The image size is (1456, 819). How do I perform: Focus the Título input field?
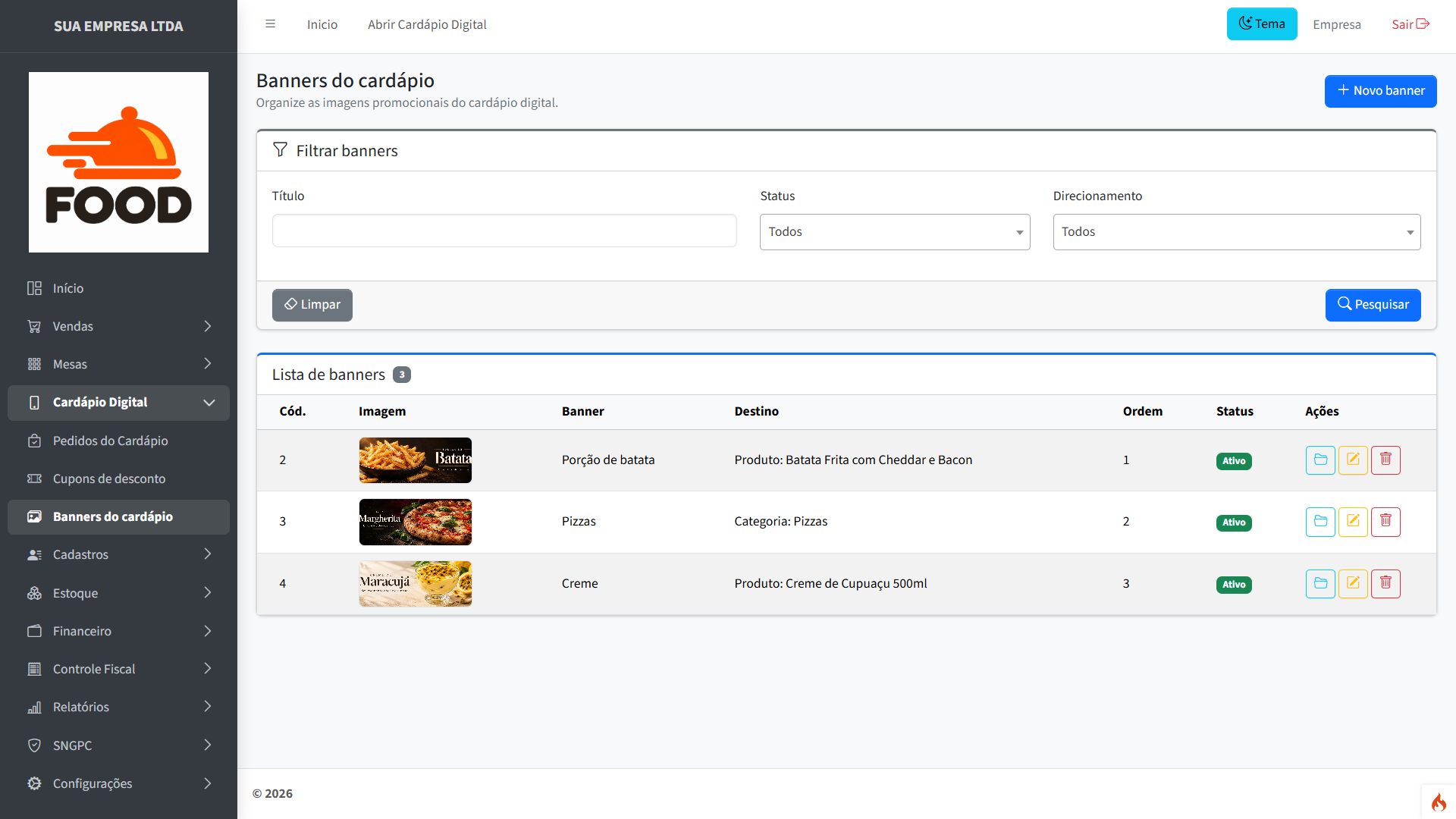pyautogui.click(x=504, y=231)
